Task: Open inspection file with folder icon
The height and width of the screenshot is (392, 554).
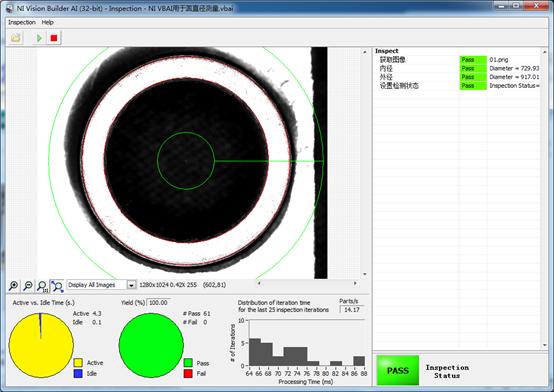Action: (16, 38)
